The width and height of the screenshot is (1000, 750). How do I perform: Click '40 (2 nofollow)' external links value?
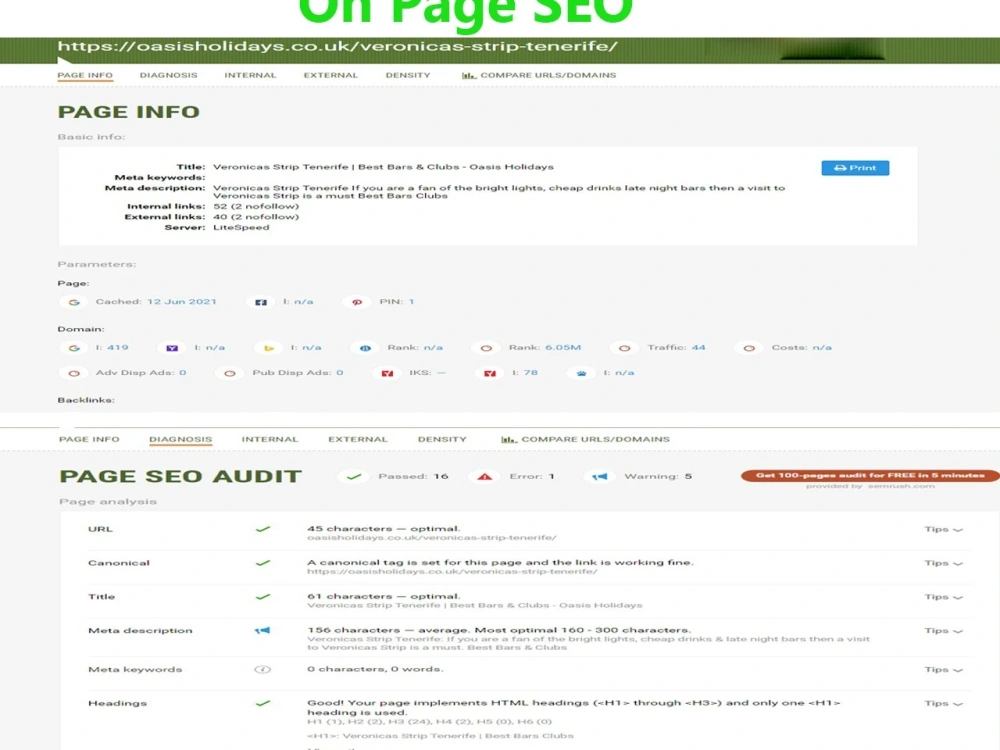(x=256, y=217)
